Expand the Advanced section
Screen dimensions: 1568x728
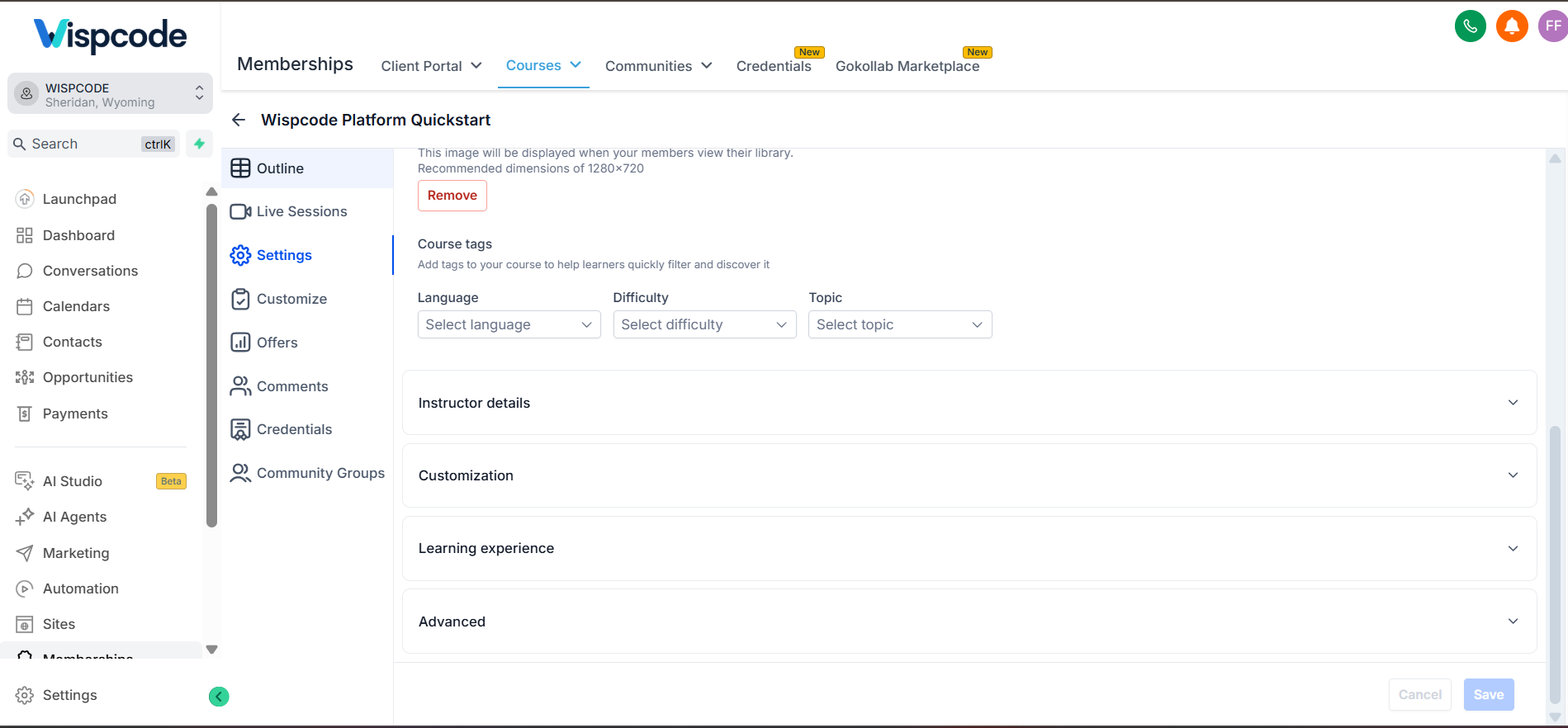point(969,622)
